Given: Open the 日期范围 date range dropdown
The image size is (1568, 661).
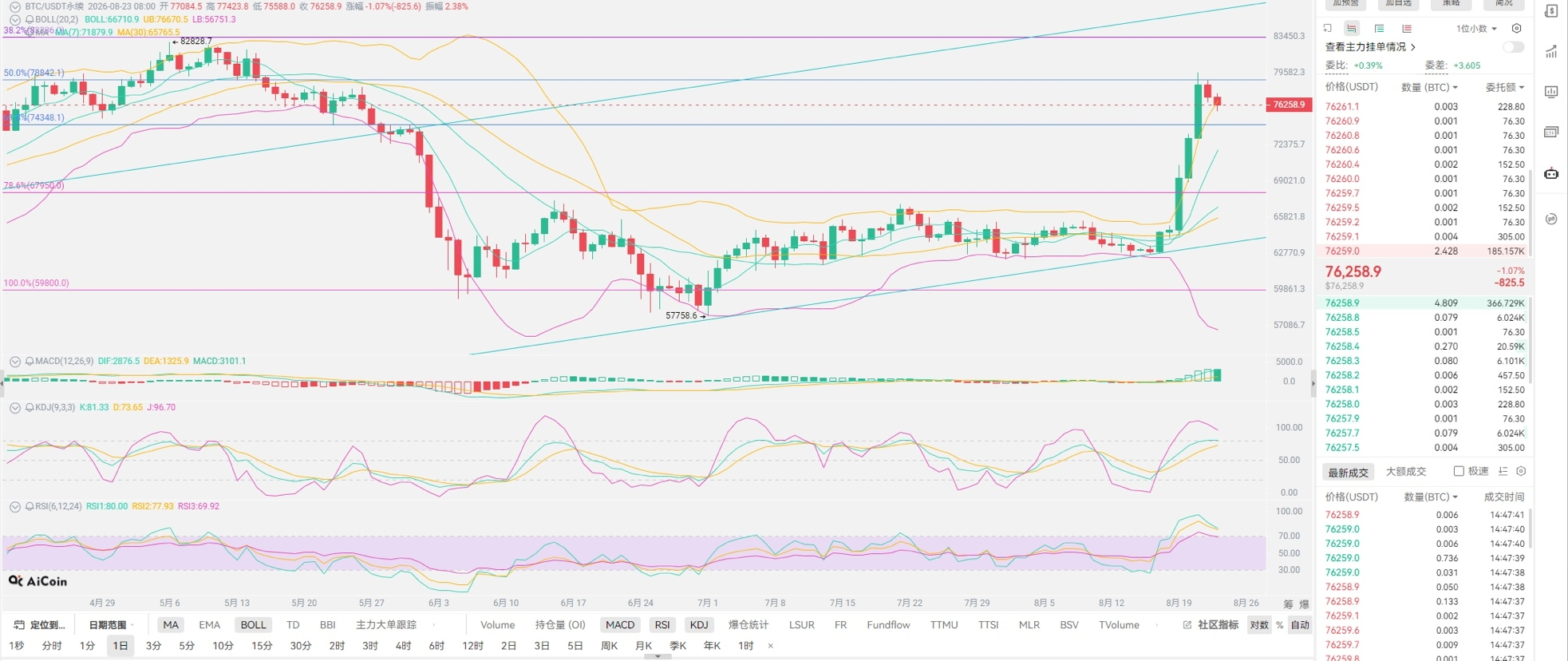Looking at the screenshot, I should (112, 625).
